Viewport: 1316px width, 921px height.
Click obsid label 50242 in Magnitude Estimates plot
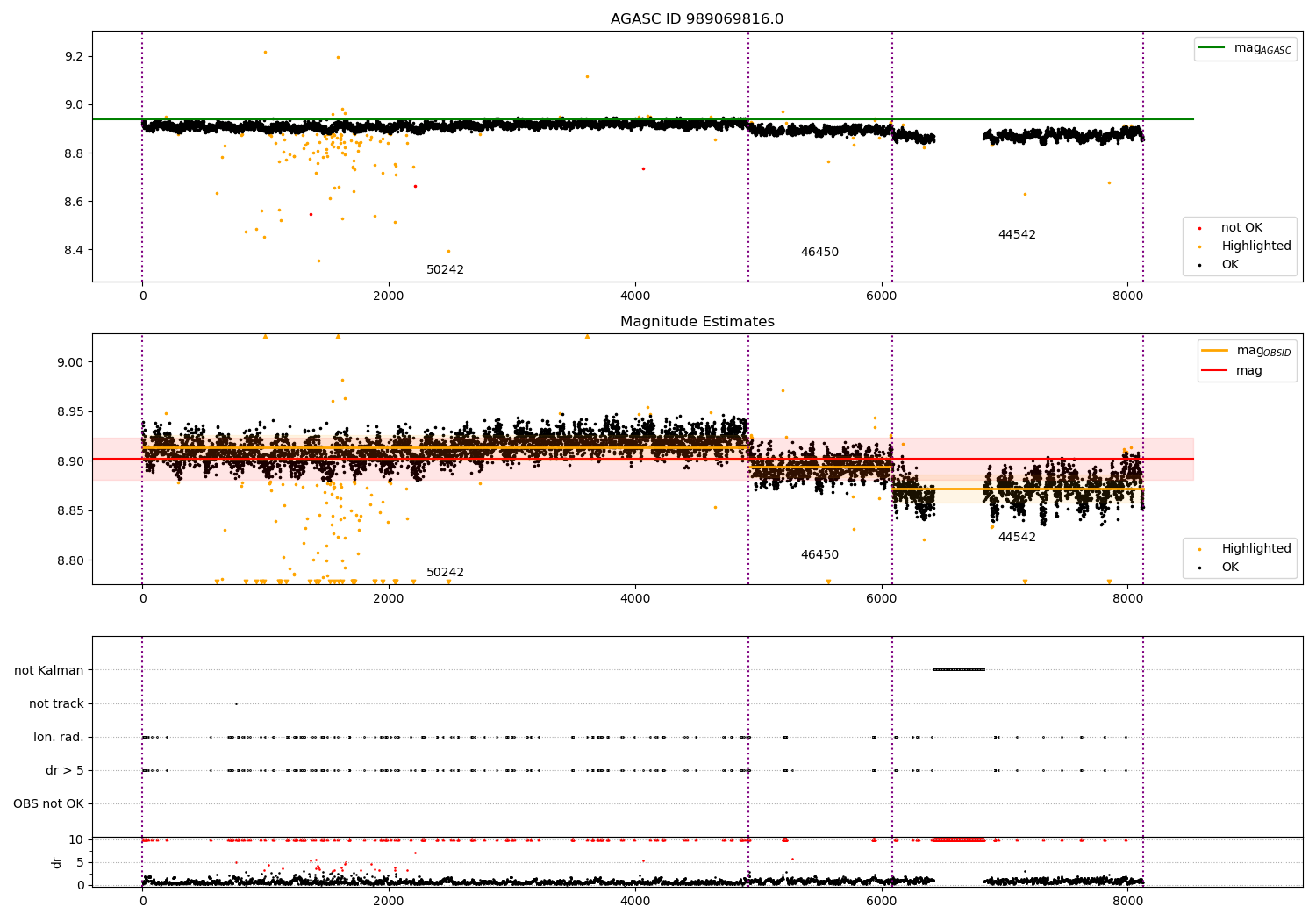(x=445, y=573)
